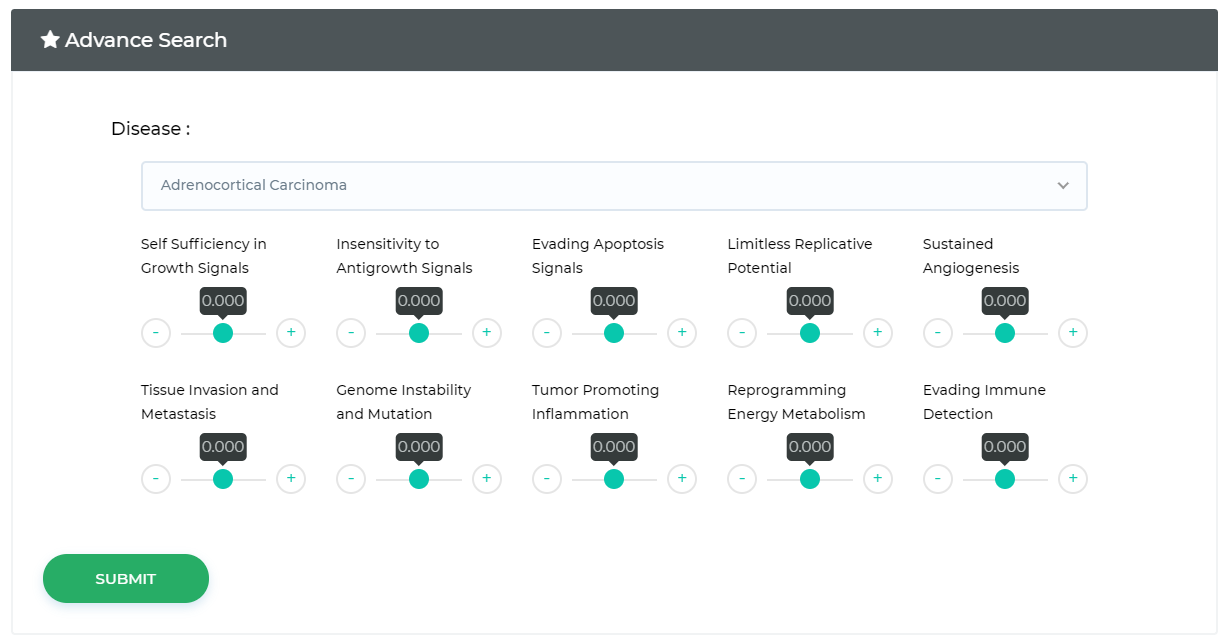The image size is (1224, 644).
Task: Click plus for Tumor Promoting Inflammation
Action: (682, 479)
